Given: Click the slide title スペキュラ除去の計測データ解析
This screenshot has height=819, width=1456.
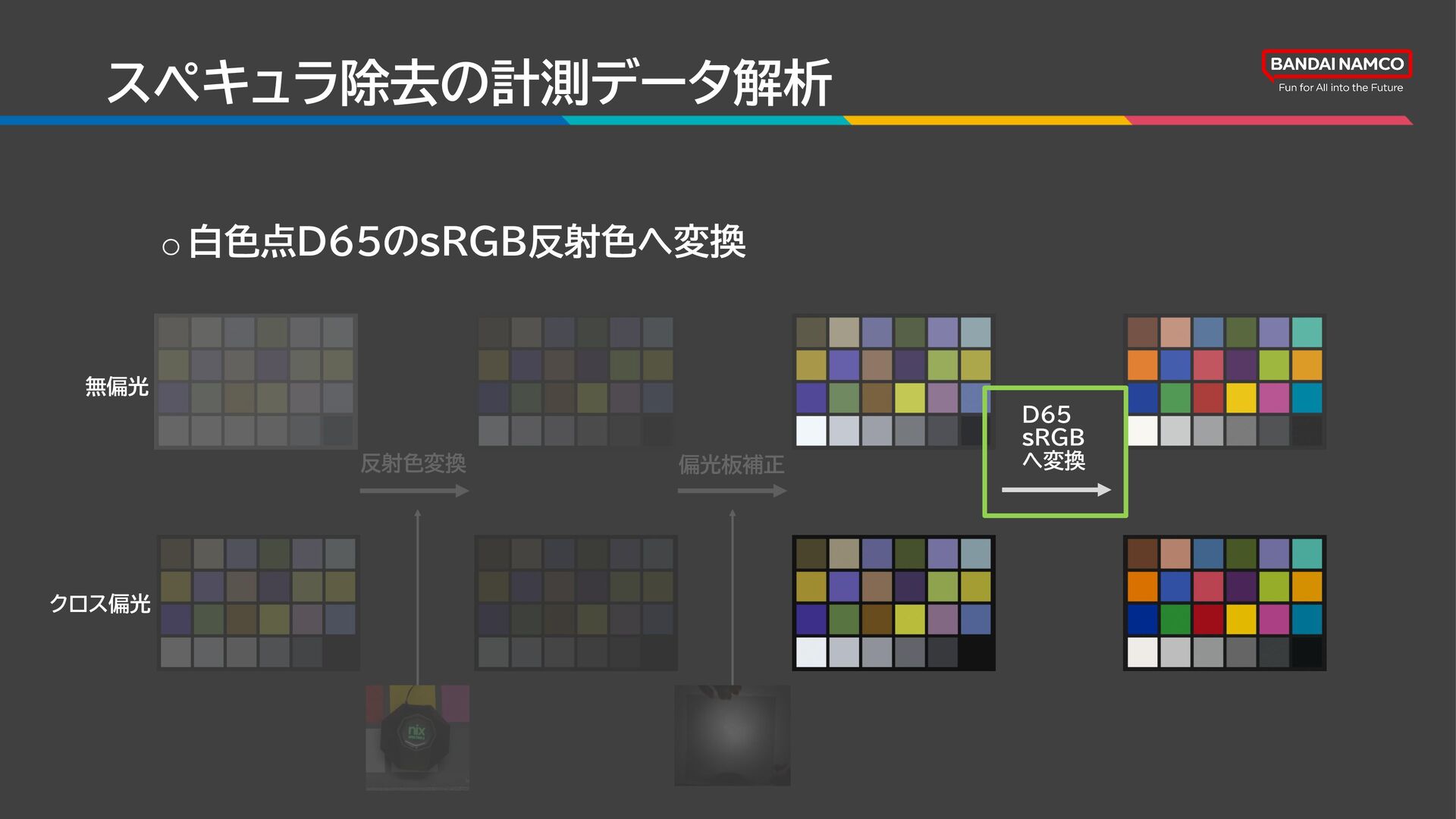Looking at the screenshot, I should coord(469,83).
